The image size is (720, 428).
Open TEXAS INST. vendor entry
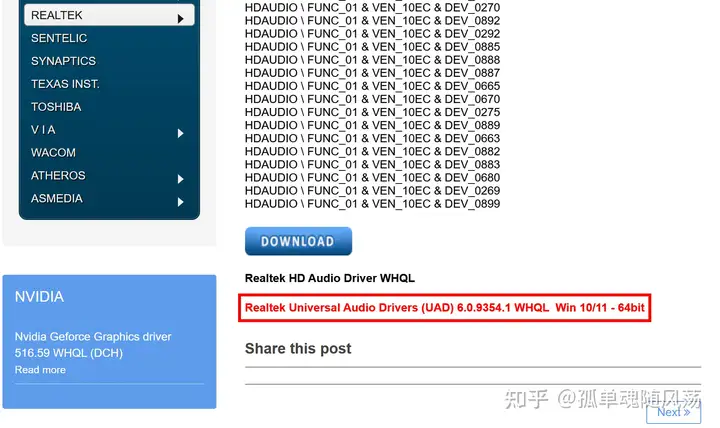pos(65,84)
